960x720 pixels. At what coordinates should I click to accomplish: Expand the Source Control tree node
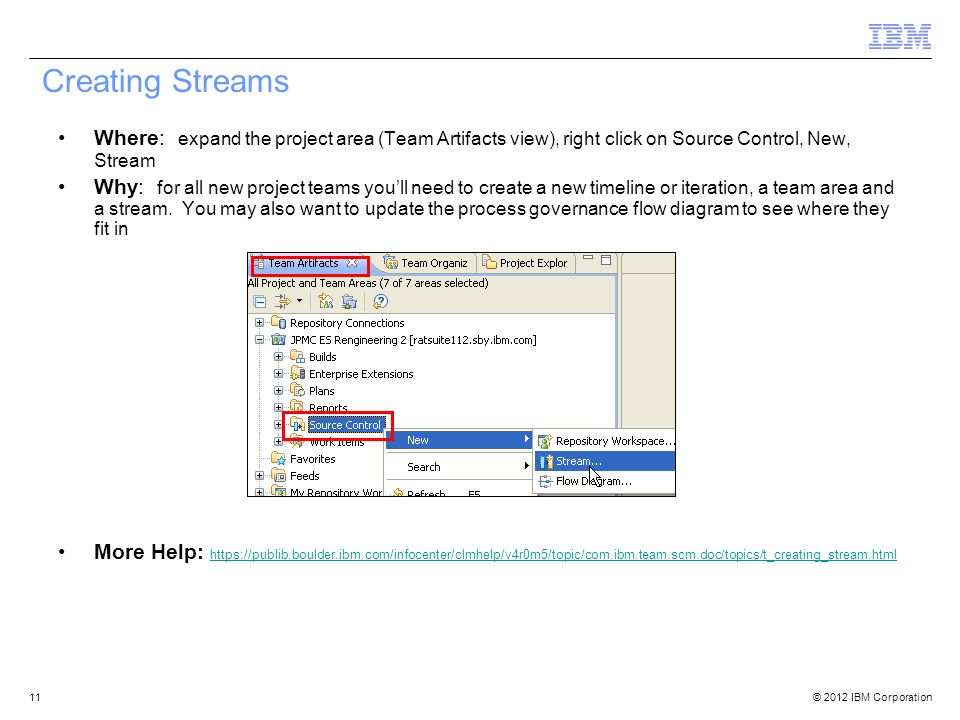coord(279,424)
